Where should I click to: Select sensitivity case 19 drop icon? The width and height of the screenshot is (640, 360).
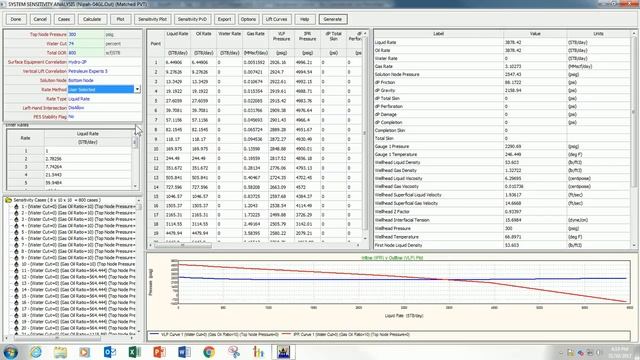(16, 322)
